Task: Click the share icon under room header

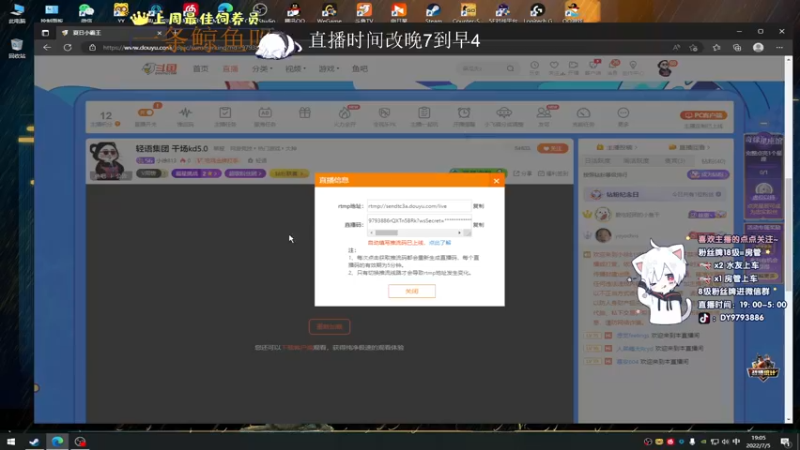Action: (x=522, y=174)
